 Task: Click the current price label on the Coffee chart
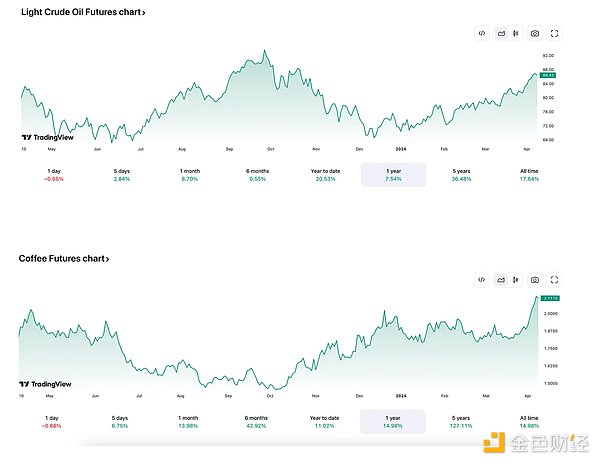tap(549, 298)
